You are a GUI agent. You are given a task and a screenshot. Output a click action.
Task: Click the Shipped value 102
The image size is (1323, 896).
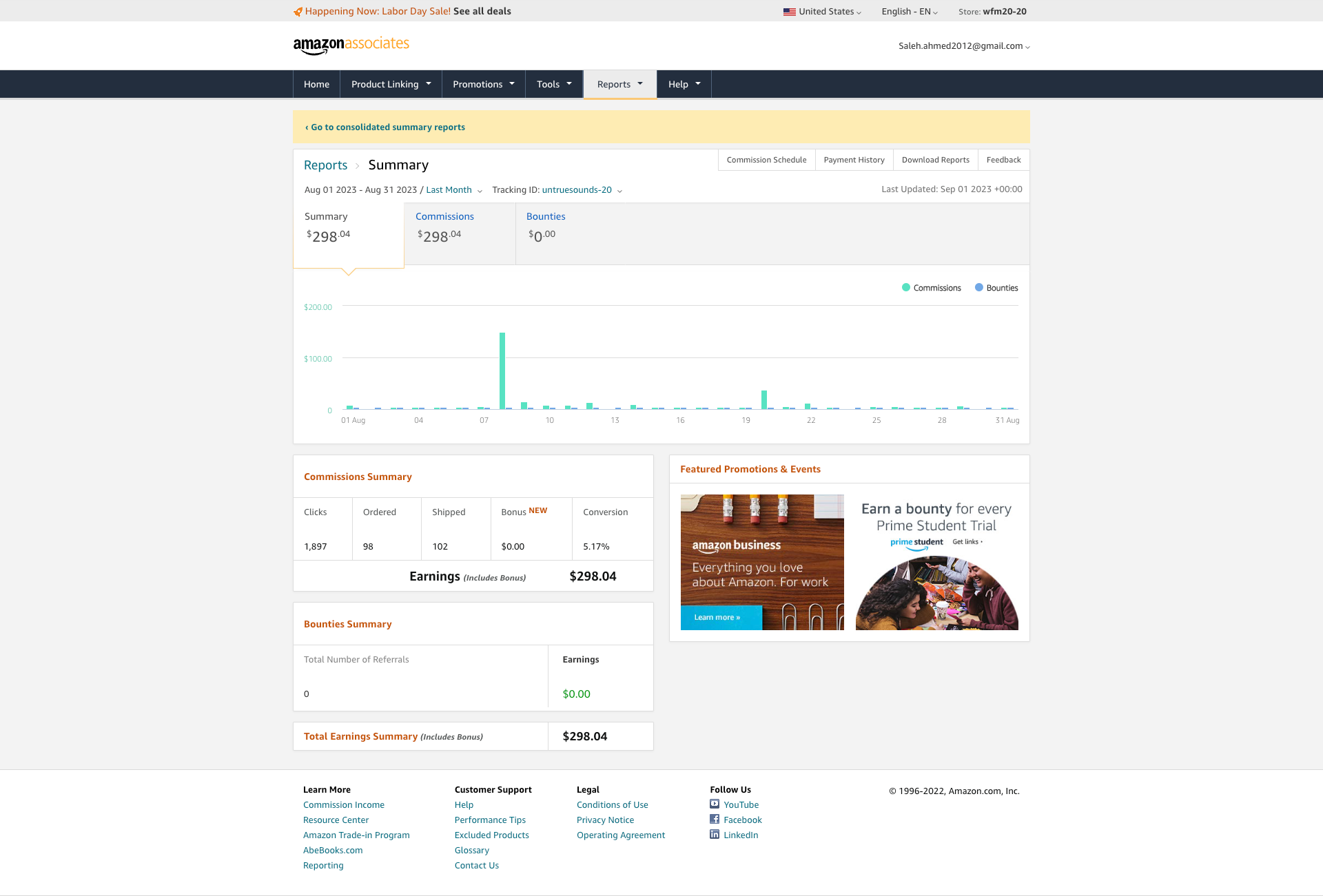(x=440, y=546)
